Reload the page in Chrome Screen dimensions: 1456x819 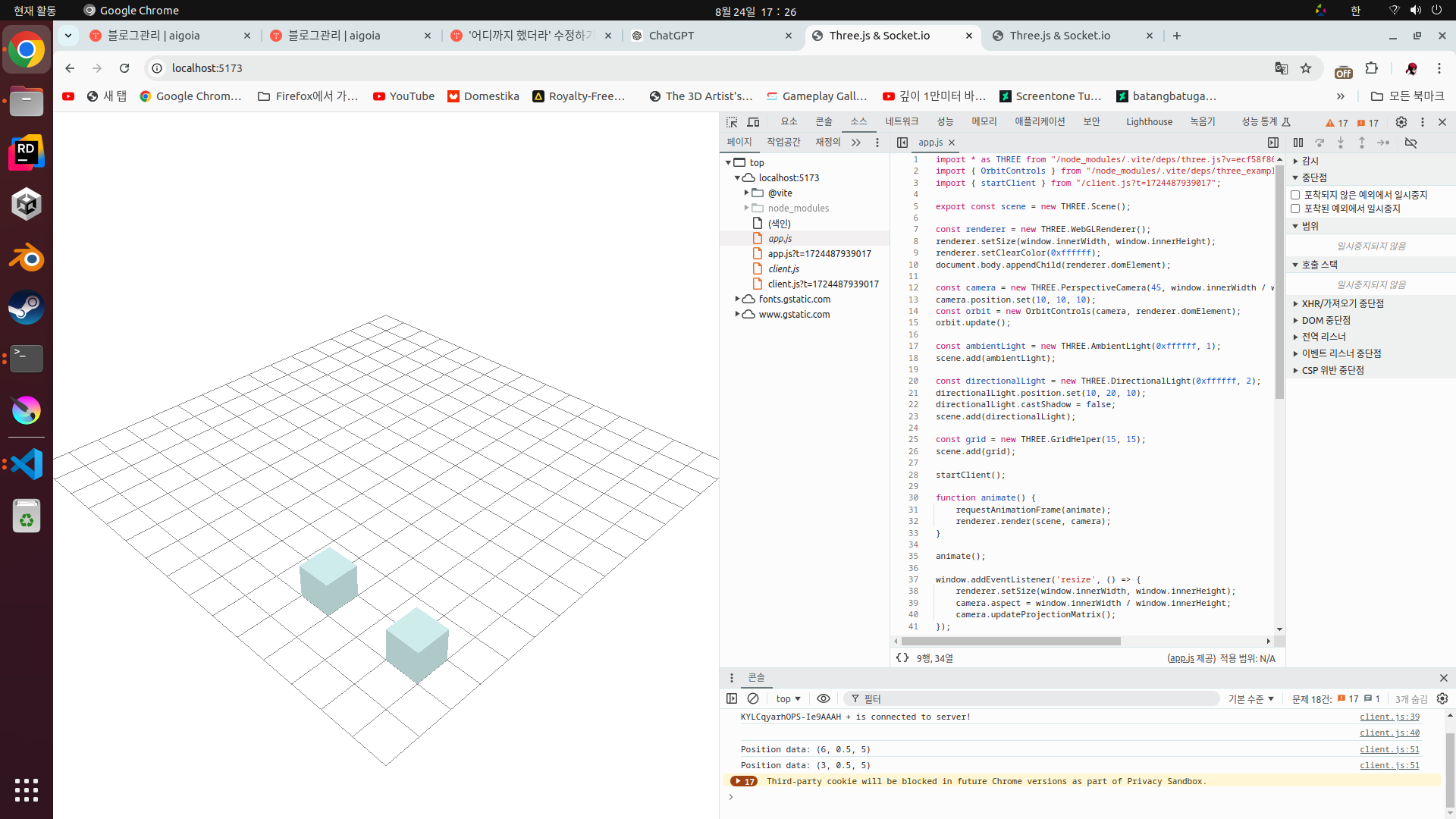pos(124,68)
